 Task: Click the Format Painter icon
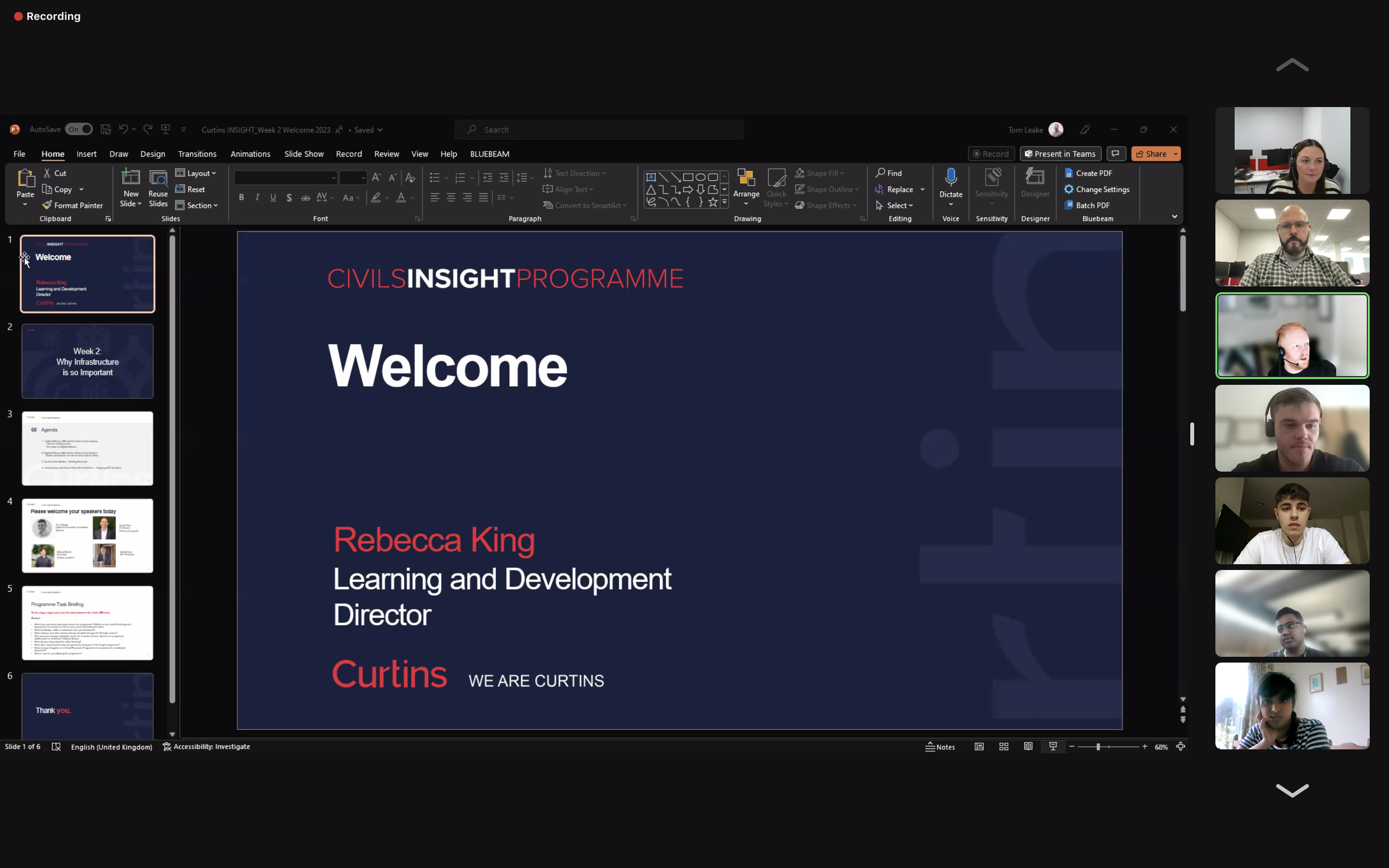tap(47, 205)
